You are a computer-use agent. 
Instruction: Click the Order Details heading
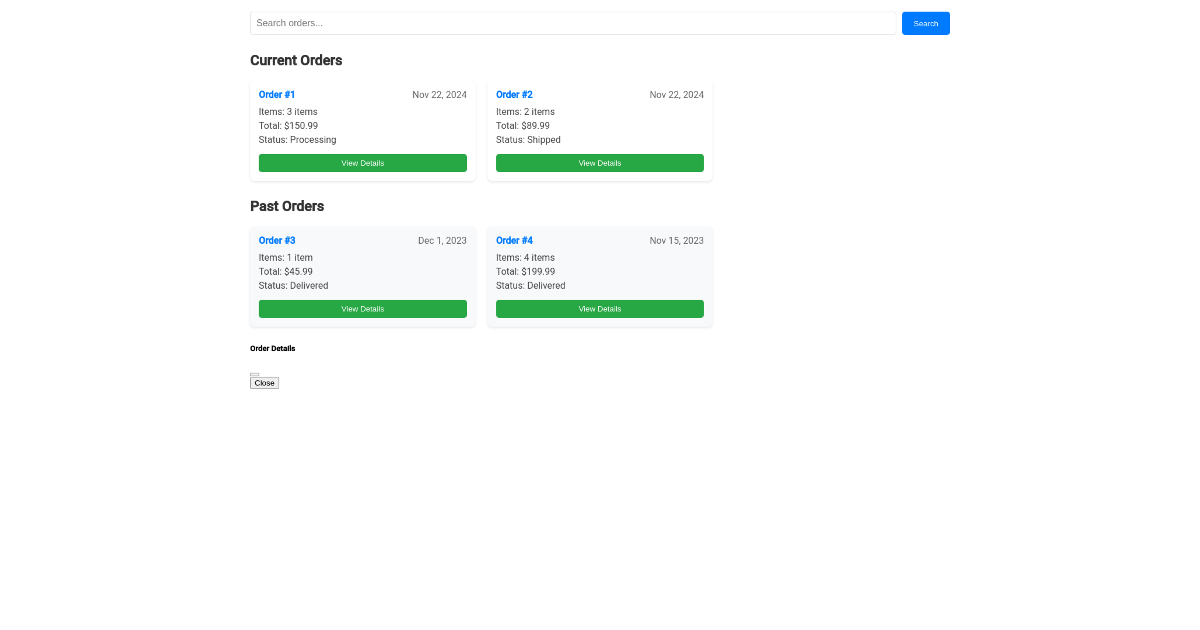272,348
